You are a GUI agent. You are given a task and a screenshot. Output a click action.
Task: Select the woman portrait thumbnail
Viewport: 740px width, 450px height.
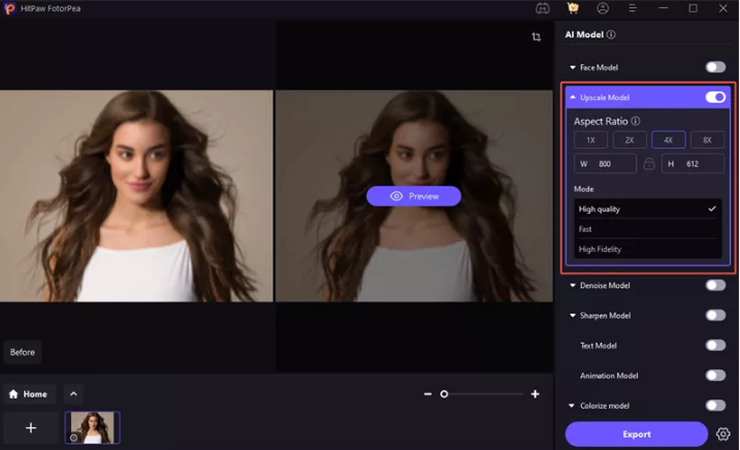pos(92,428)
